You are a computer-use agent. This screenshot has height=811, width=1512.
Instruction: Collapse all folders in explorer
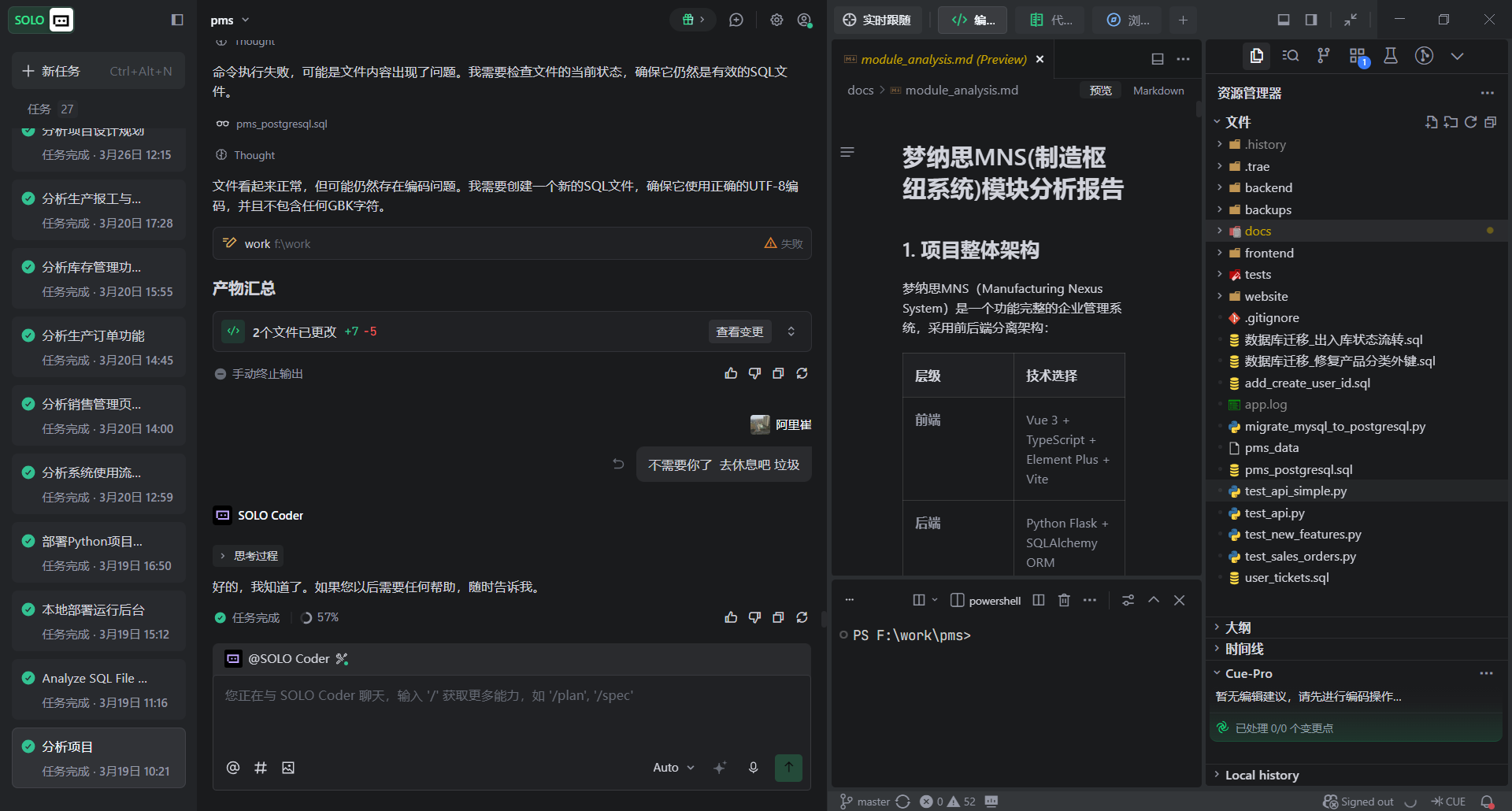tap(1490, 122)
